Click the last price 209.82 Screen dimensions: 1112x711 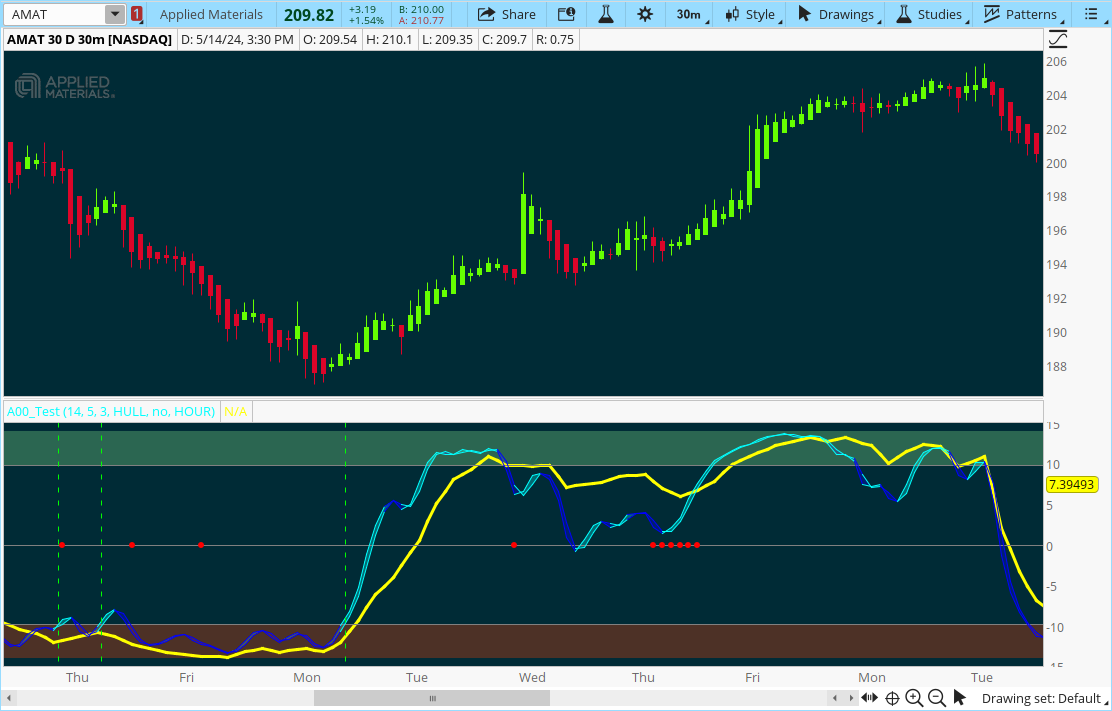point(309,15)
